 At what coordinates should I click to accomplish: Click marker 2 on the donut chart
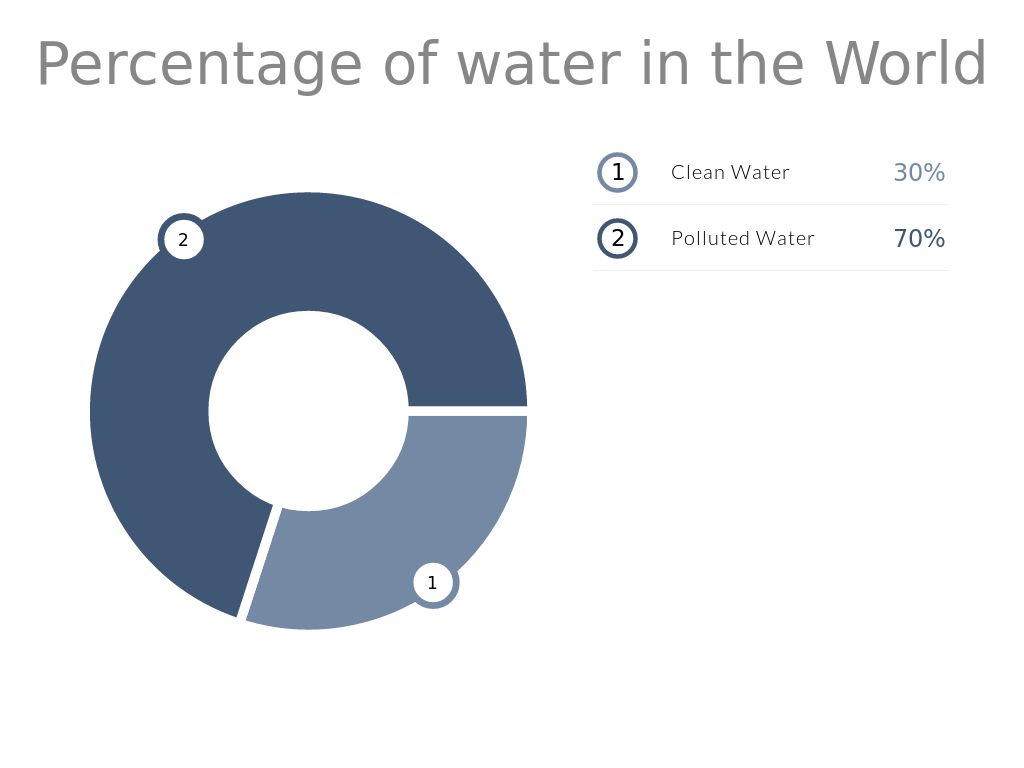[183, 240]
